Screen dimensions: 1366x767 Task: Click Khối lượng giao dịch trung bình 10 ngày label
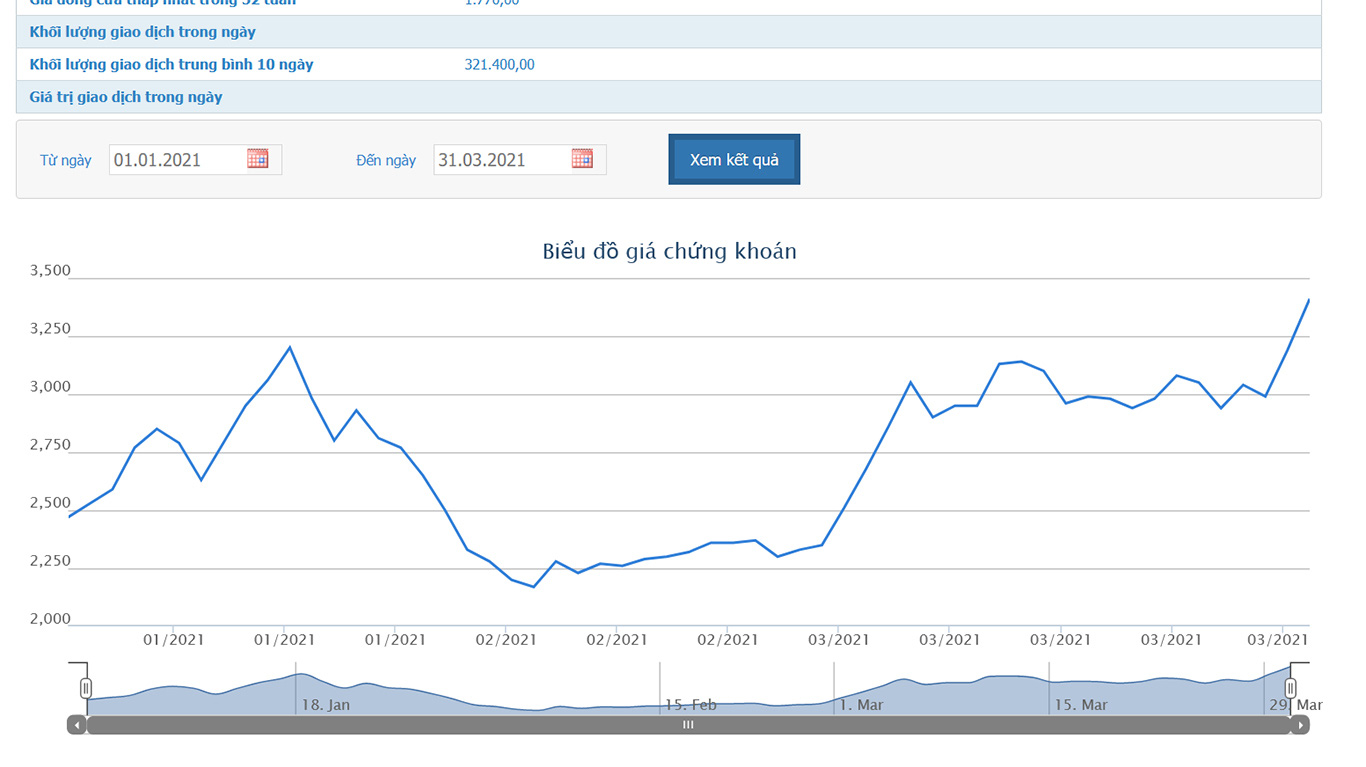[172, 65]
